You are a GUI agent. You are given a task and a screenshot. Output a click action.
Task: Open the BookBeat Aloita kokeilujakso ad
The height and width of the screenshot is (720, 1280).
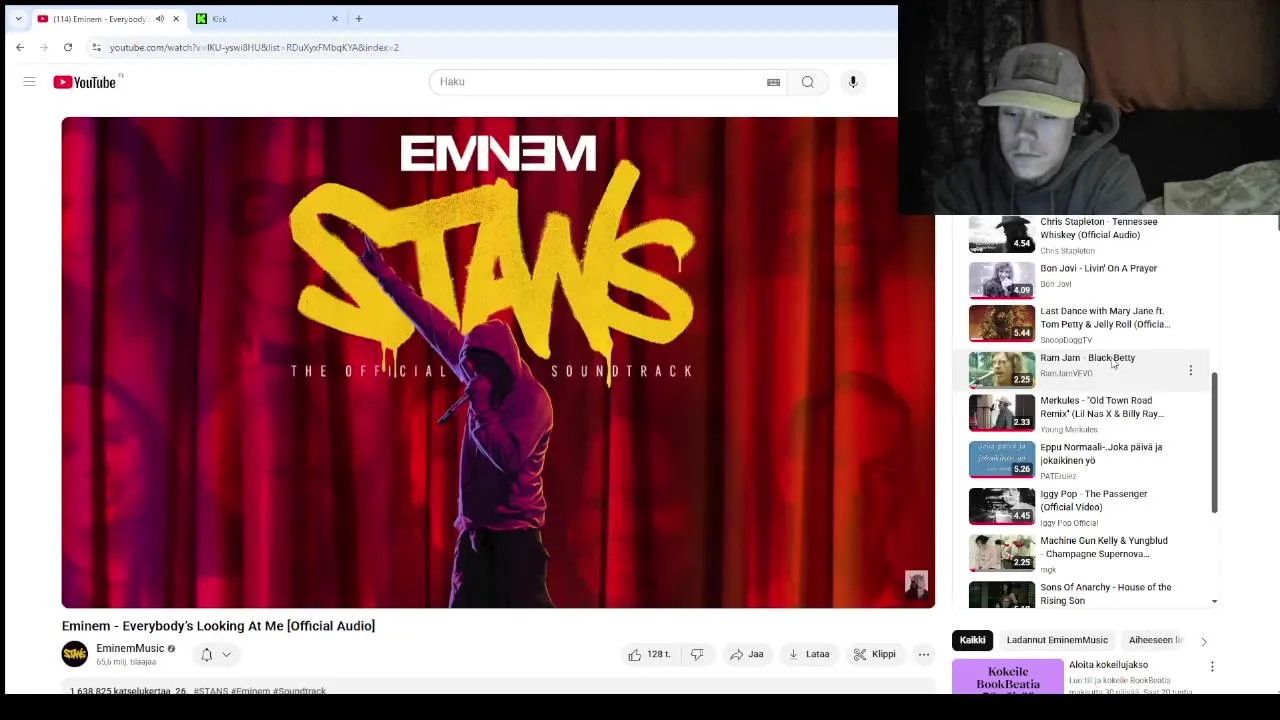coord(1108,665)
